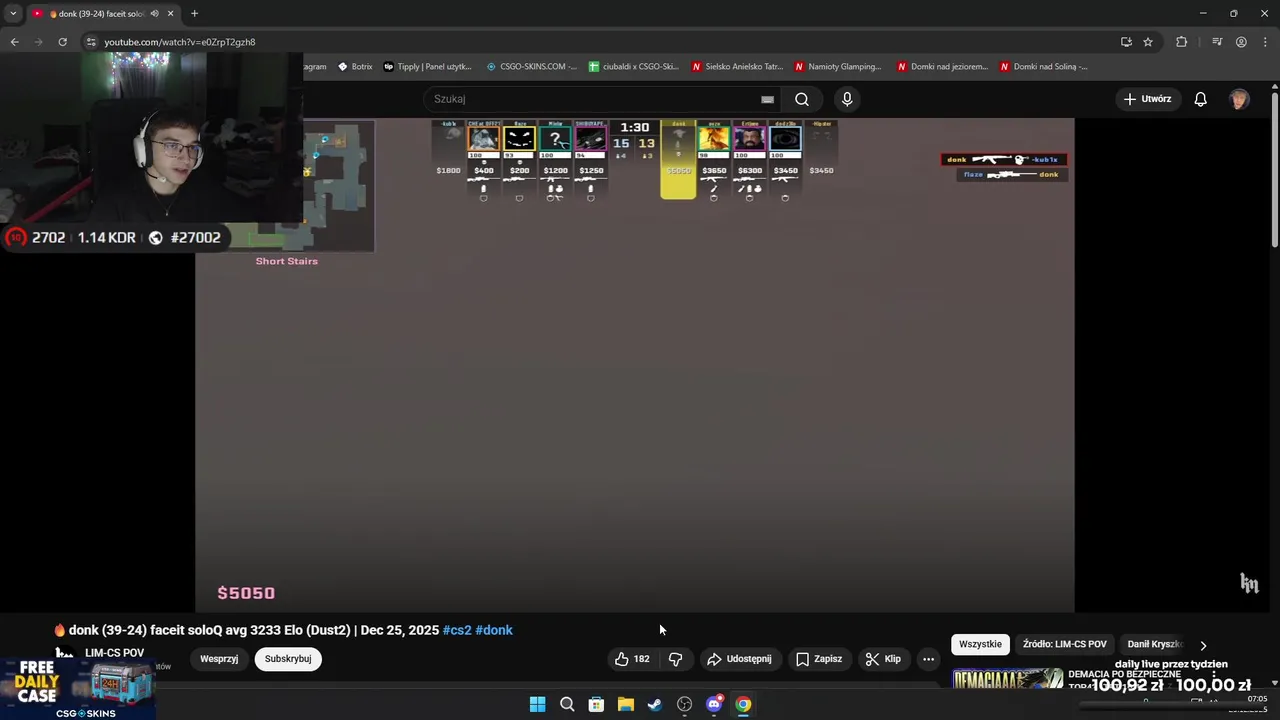Select the Źródło: LIM-CS POV chip
1280x720 pixels.
coord(1064,644)
